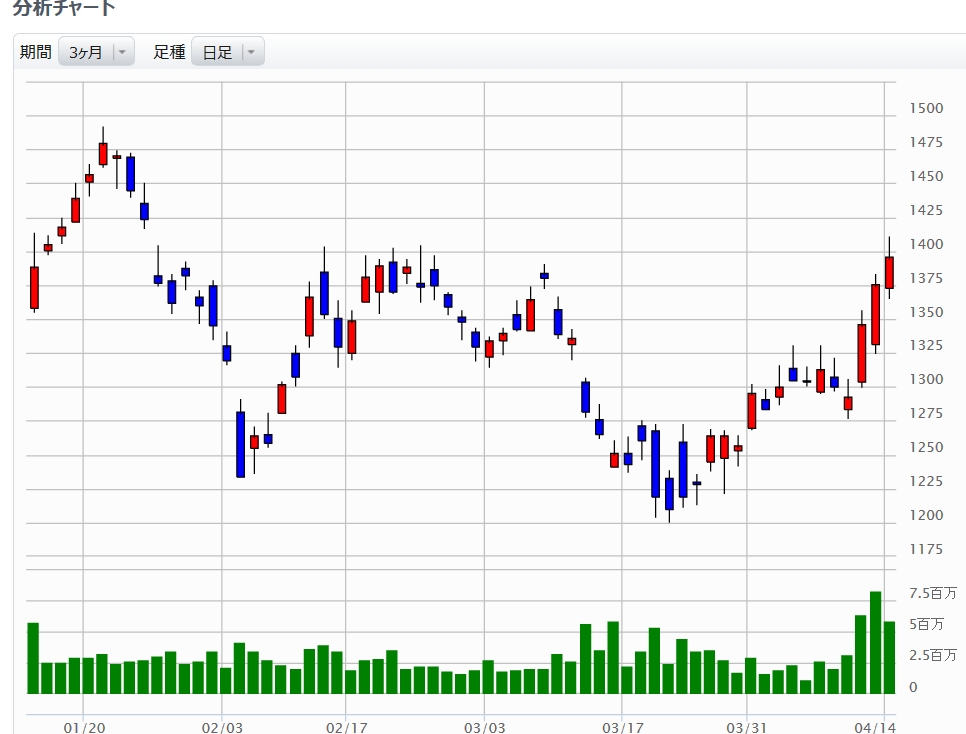Click the 期間 label text
The image size is (966, 734).
click(x=36, y=53)
